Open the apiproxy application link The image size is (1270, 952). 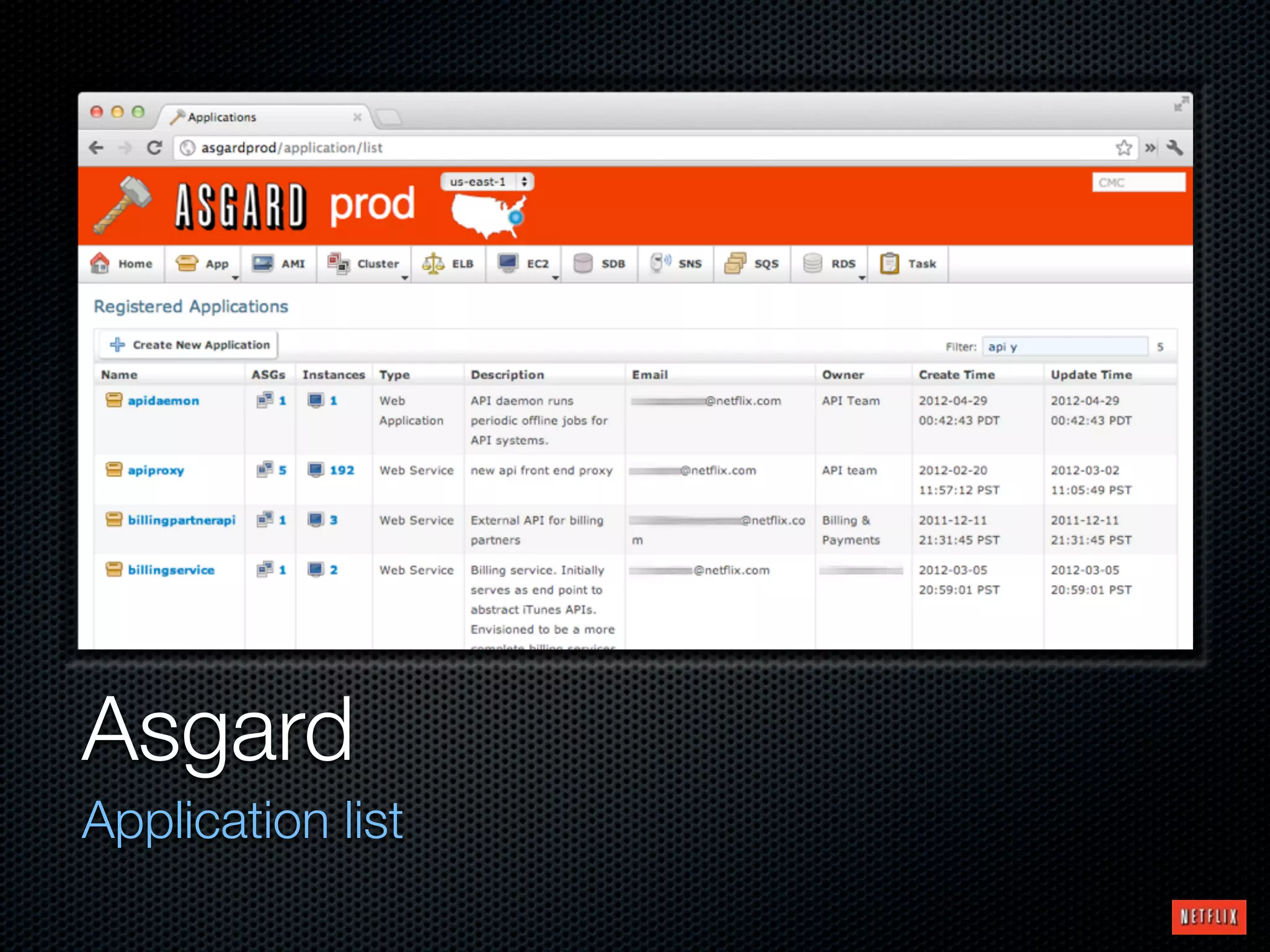point(156,470)
